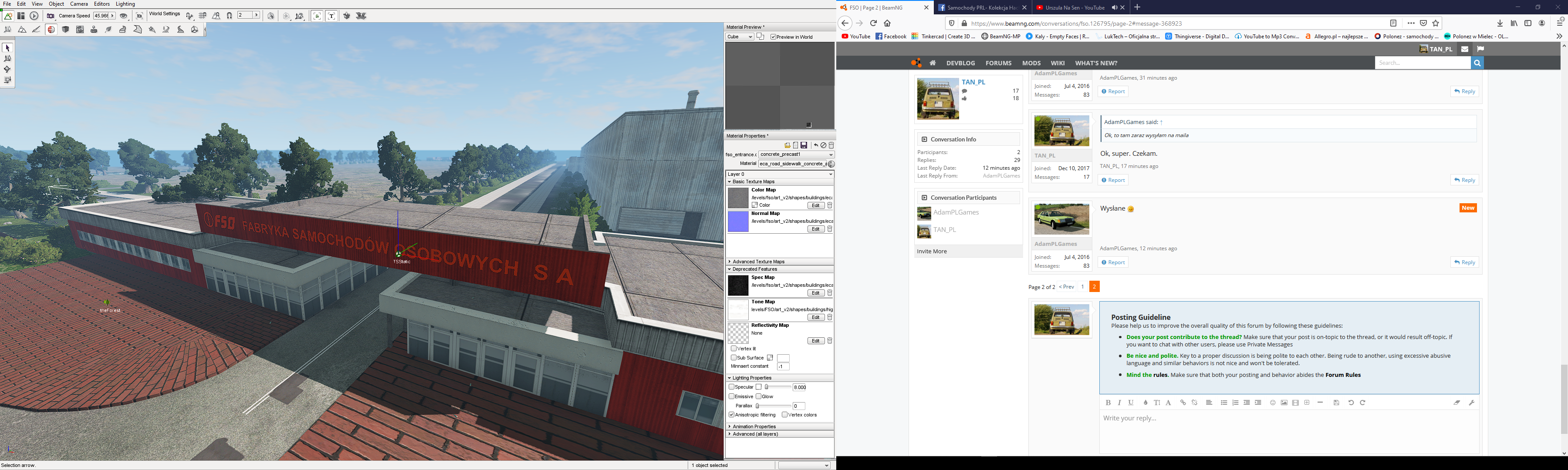
Task: Click Firefox reload page icon
Action: [x=873, y=23]
